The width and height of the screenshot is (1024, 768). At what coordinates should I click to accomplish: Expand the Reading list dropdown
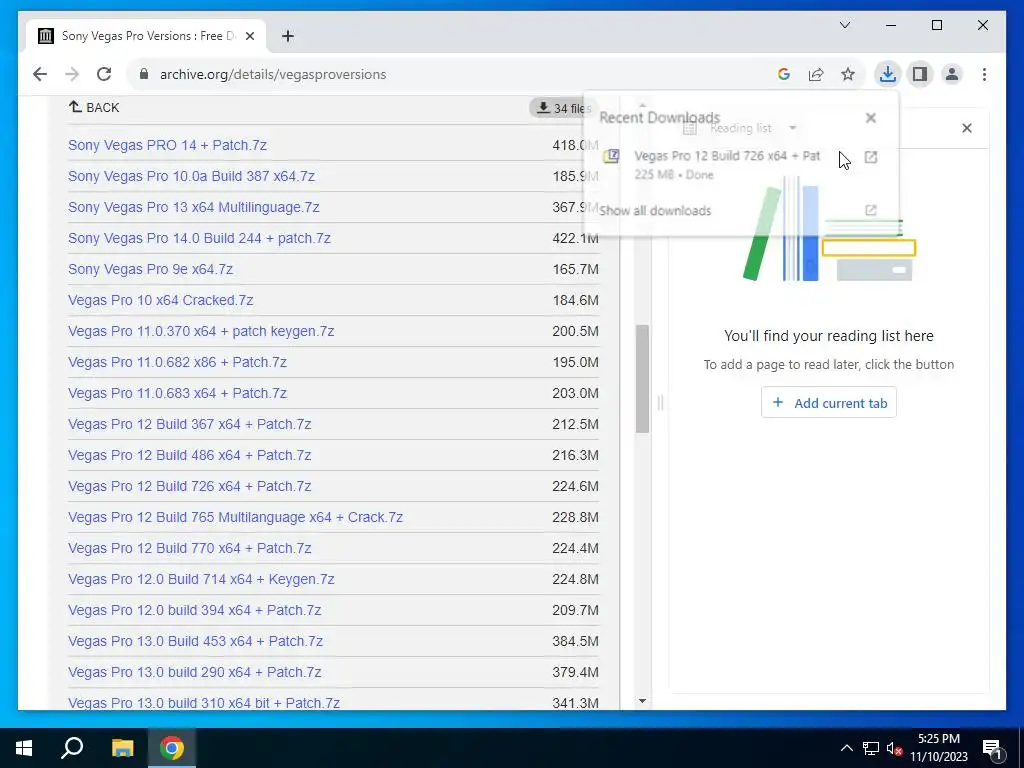[x=793, y=128]
